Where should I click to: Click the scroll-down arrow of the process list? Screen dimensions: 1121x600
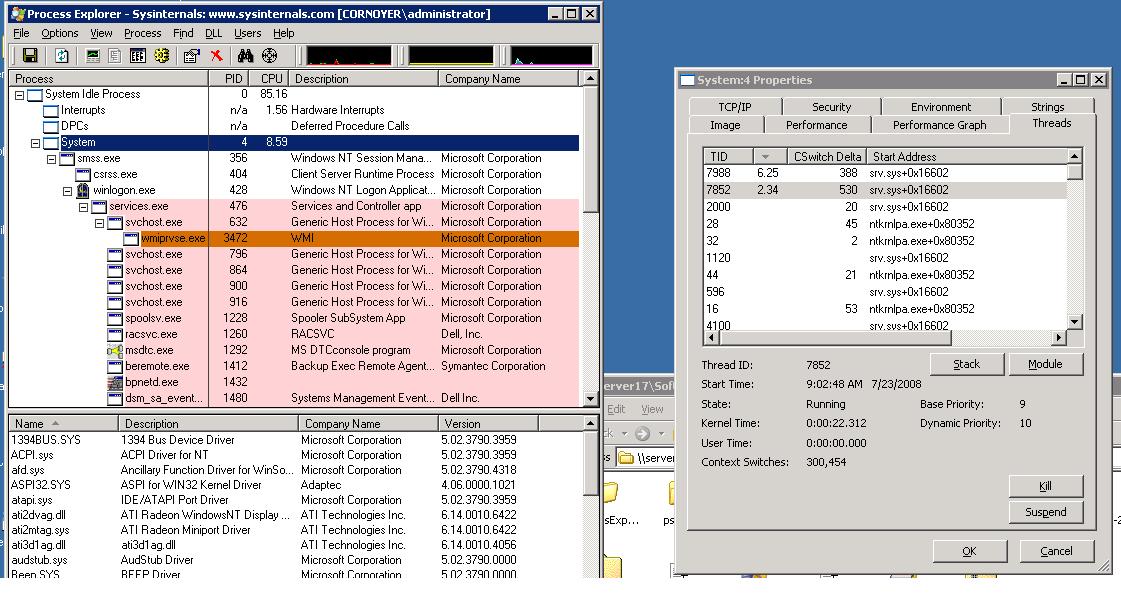[591, 399]
